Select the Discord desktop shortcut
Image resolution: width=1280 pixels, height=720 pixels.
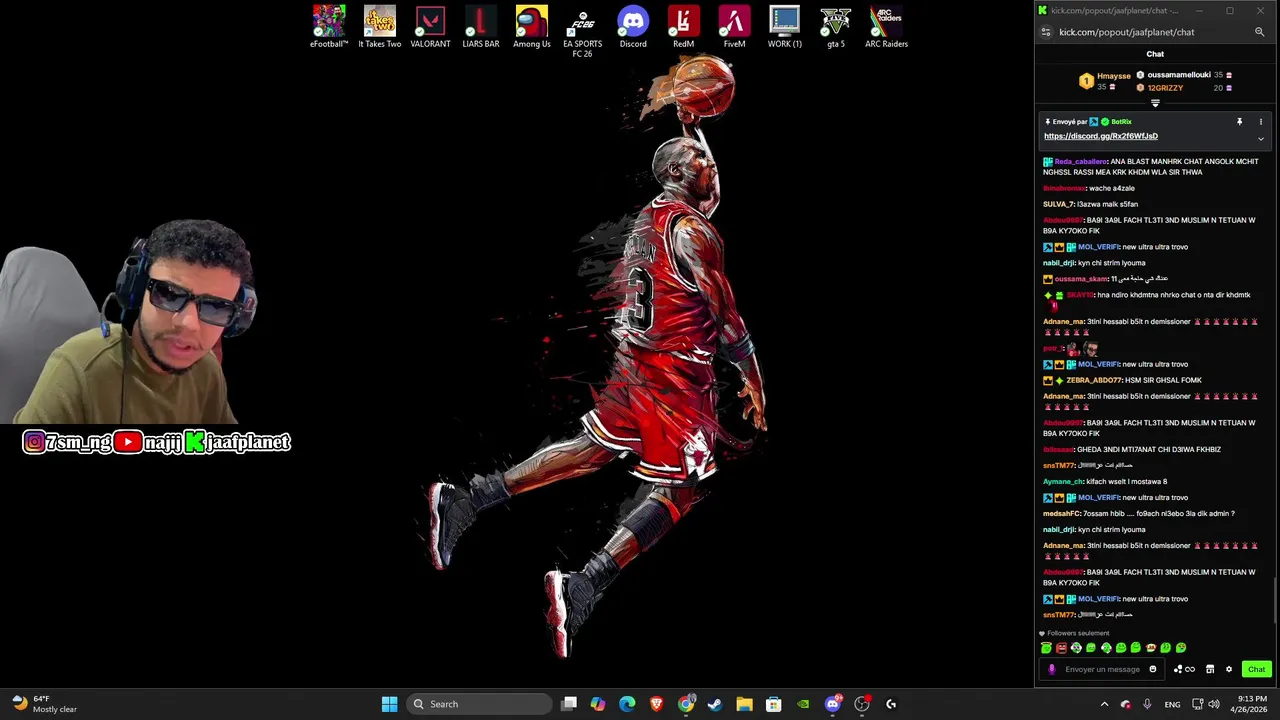pyautogui.click(x=633, y=27)
